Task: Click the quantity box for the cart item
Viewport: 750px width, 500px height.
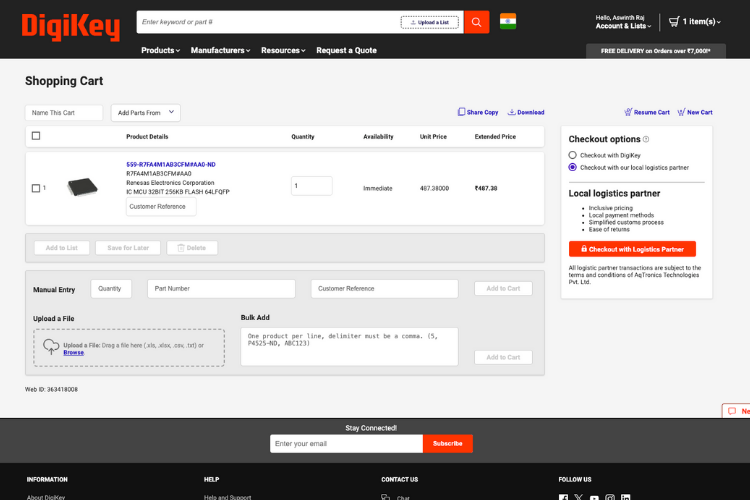Action: [x=311, y=186]
